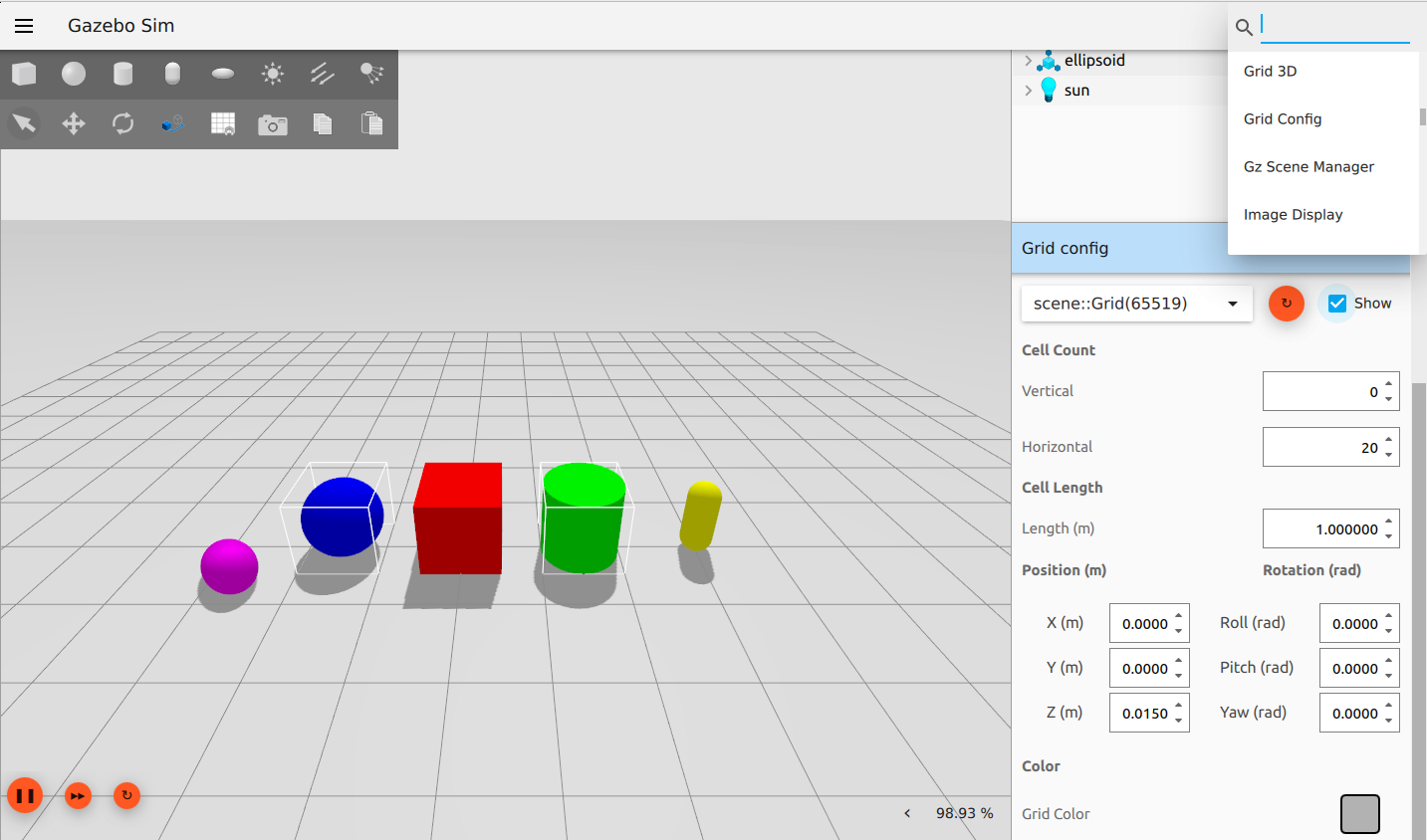
Task: Activate the rotate mode tool
Action: [122, 123]
